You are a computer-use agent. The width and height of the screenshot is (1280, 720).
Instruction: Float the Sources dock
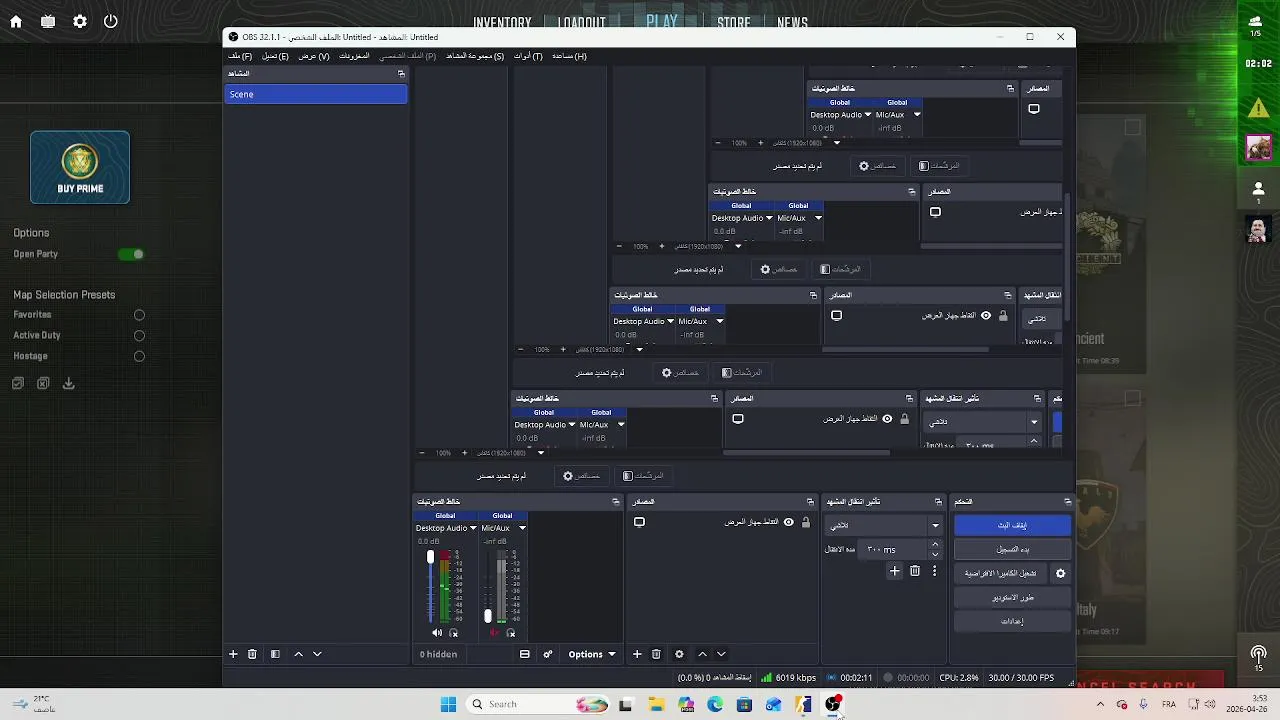[x=811, y=502]
